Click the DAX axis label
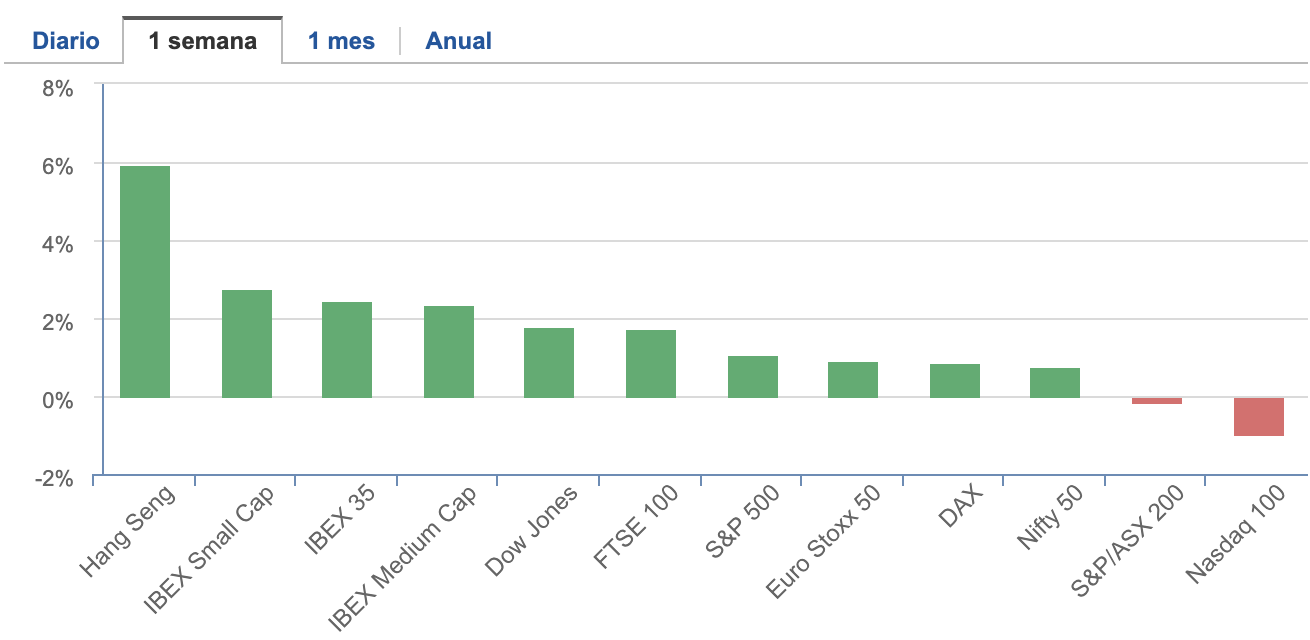Image resolution: width=1310 pixels, height=640 pixels. tap(962, 506)
